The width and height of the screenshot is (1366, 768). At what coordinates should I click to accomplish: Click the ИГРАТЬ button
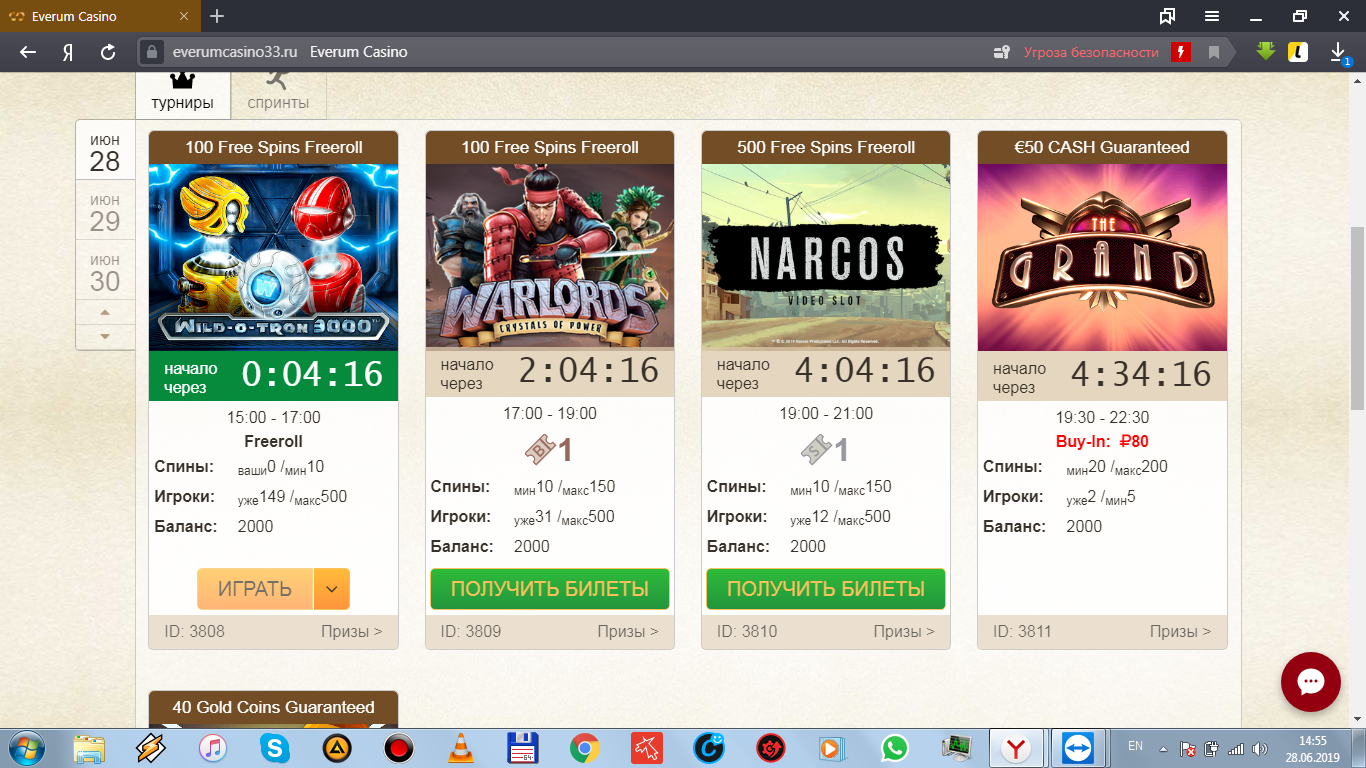coord(255,589)
